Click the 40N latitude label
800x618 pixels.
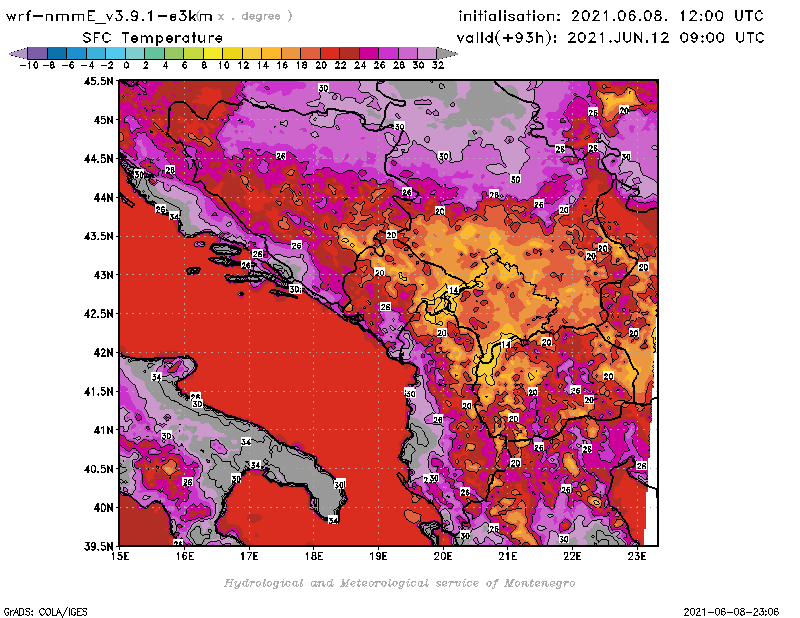[x=104, y=508]
